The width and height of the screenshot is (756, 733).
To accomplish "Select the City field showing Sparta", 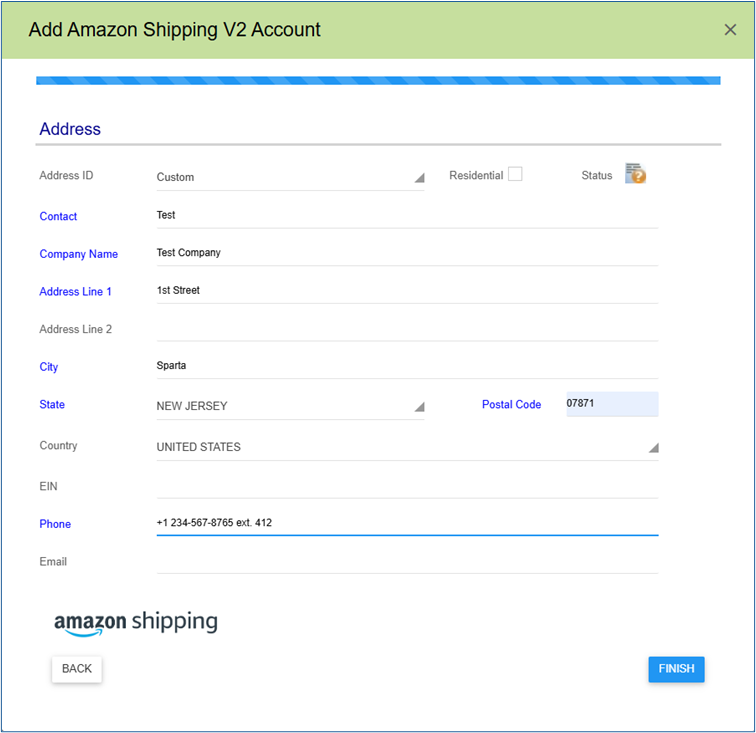I will [x=407, y=366].
